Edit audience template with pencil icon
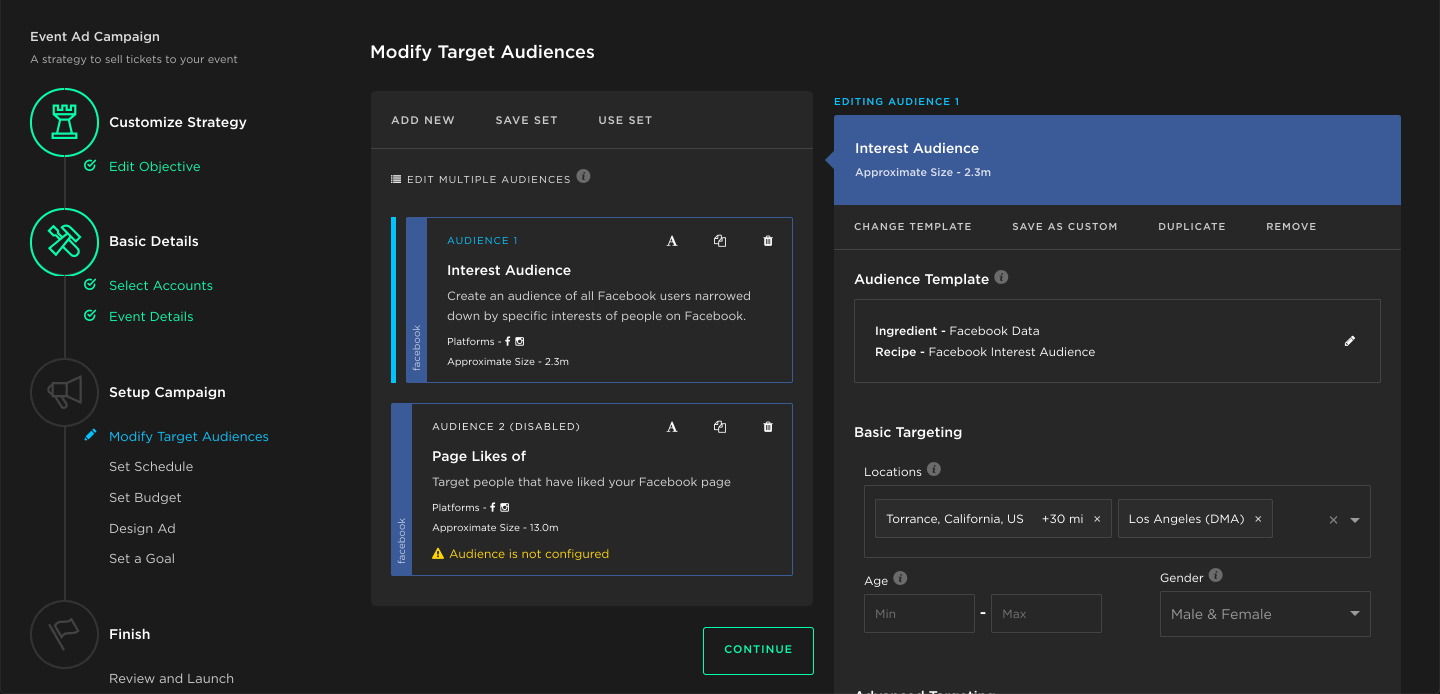 [x=1350, y=341]
